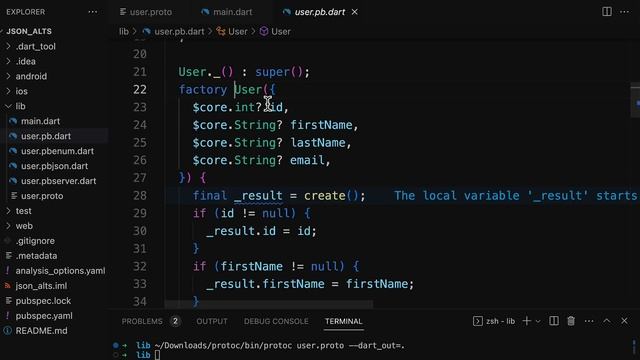The height and width of the screenshot is (360, 640).
Task: Open the .gitignore file
Action: (x=35, y=241)
